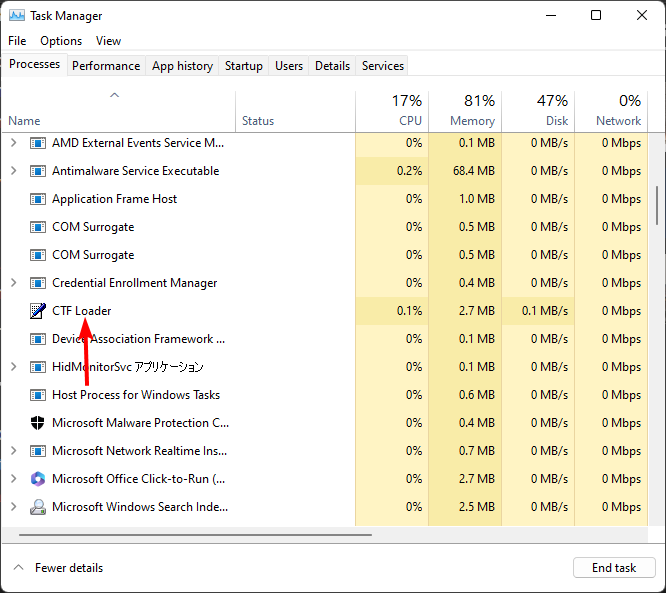Expand the AMD External Events Service row
The image size is (666, 593).
[14, 143]
